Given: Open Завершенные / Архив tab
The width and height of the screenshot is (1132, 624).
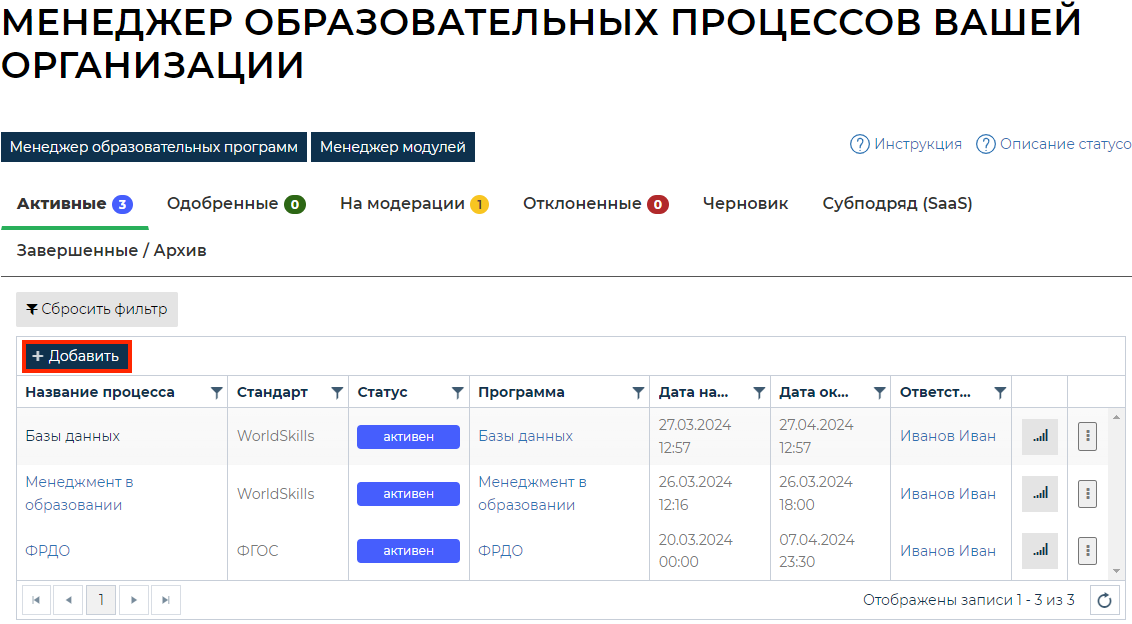Looking at the screenshot, I should click(111, 250).
